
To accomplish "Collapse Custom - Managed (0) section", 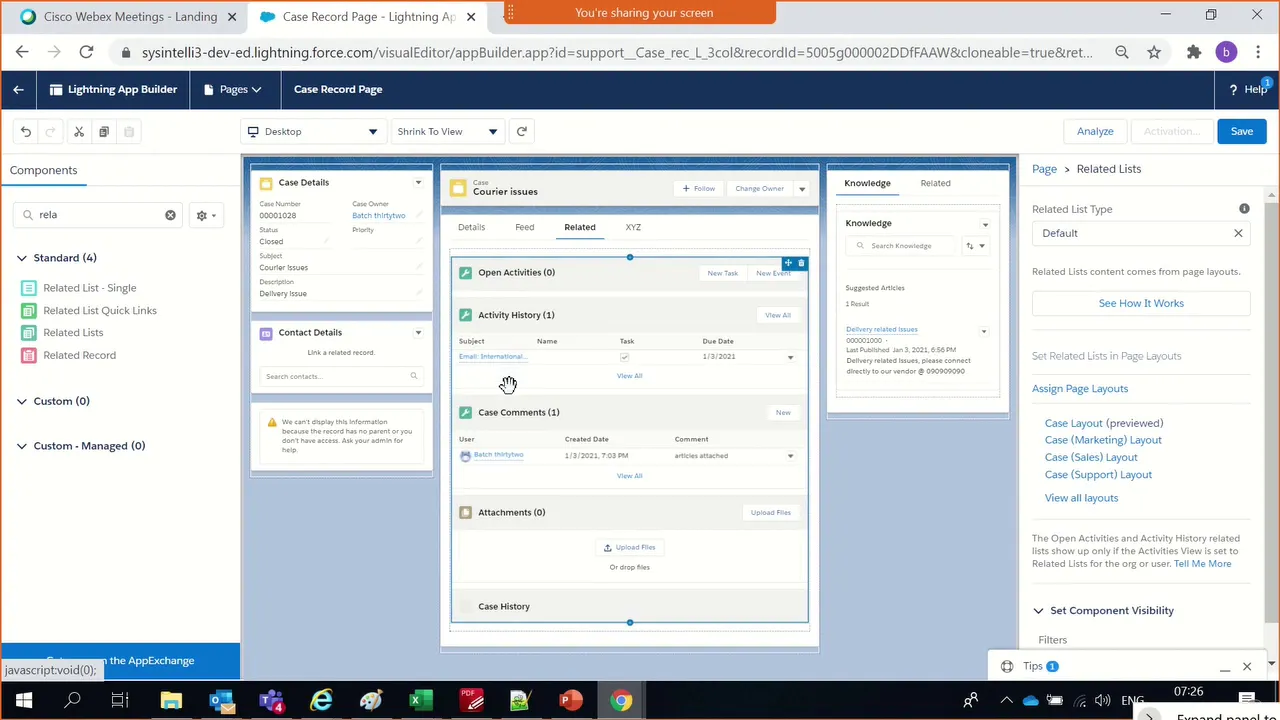I will tap(22, 446).
